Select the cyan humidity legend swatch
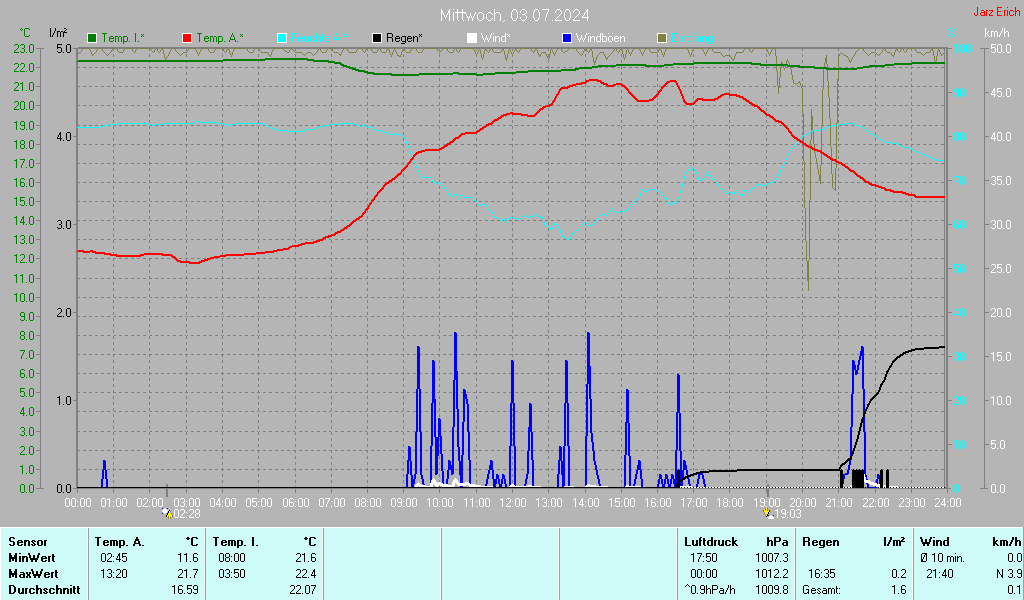This screenshot has width=1024, height=600. pos(282,38)
